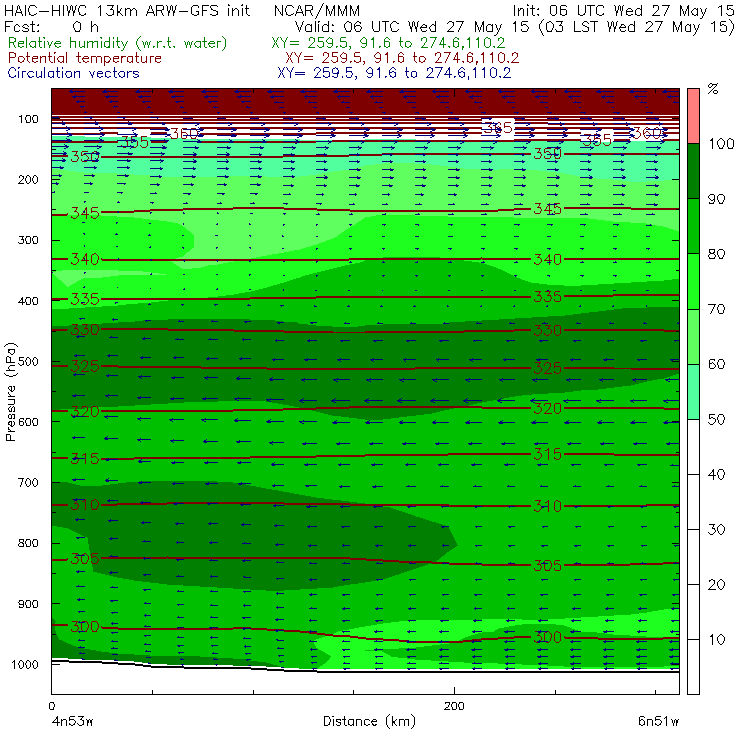Select the '4n53w' start coordinate label
Screen dimensions: 740x740
(x=71, y=721)
